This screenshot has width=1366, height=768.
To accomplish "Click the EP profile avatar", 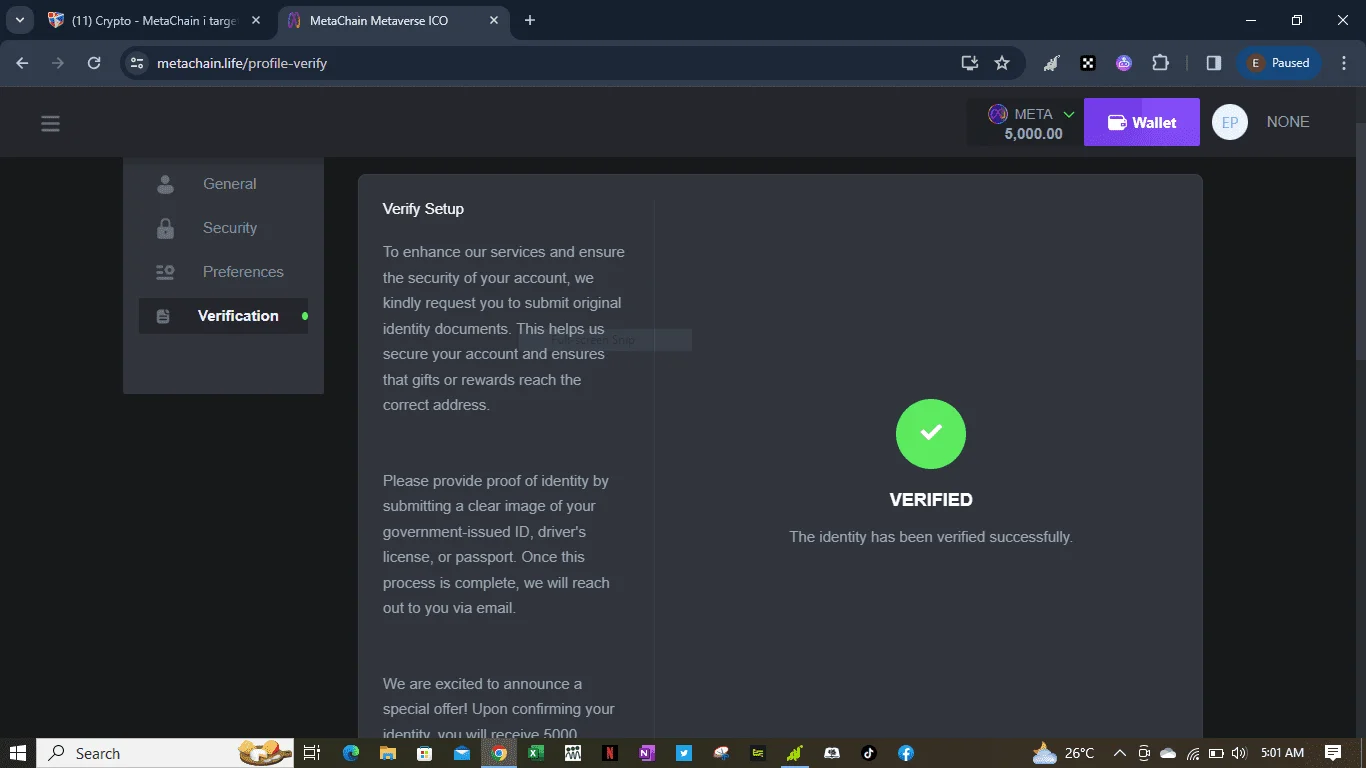I will pyautogui.click(x=1229, y=122).
